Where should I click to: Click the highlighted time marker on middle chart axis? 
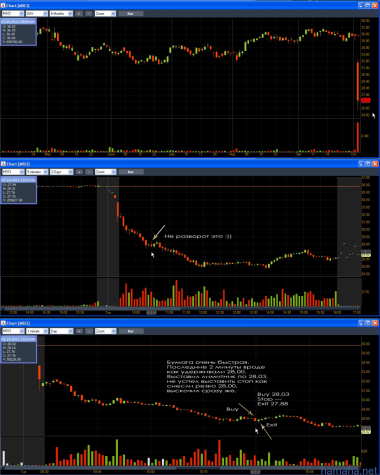[151, 313]
